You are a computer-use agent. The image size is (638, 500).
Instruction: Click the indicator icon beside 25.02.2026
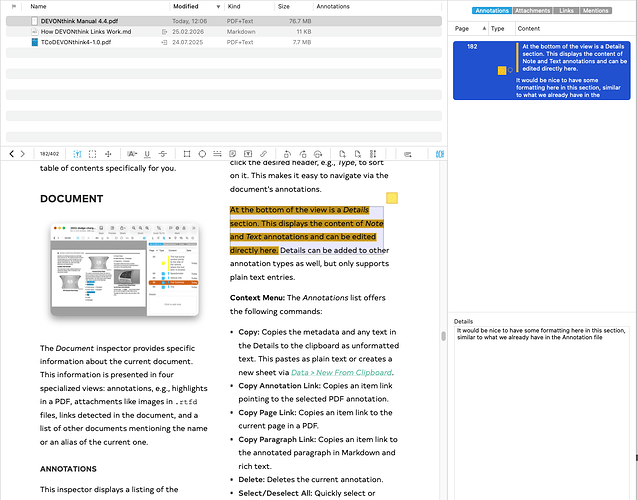(x=164, y=31)
